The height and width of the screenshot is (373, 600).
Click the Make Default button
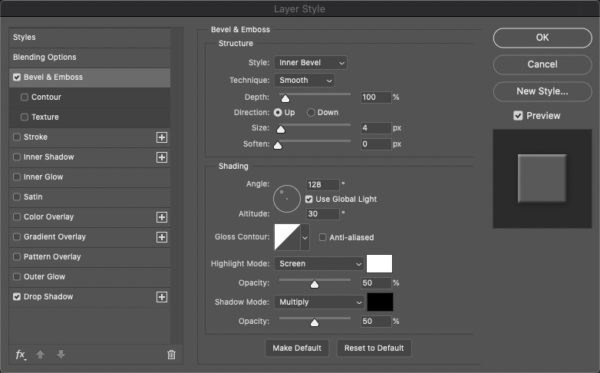(x=297, y=348)
